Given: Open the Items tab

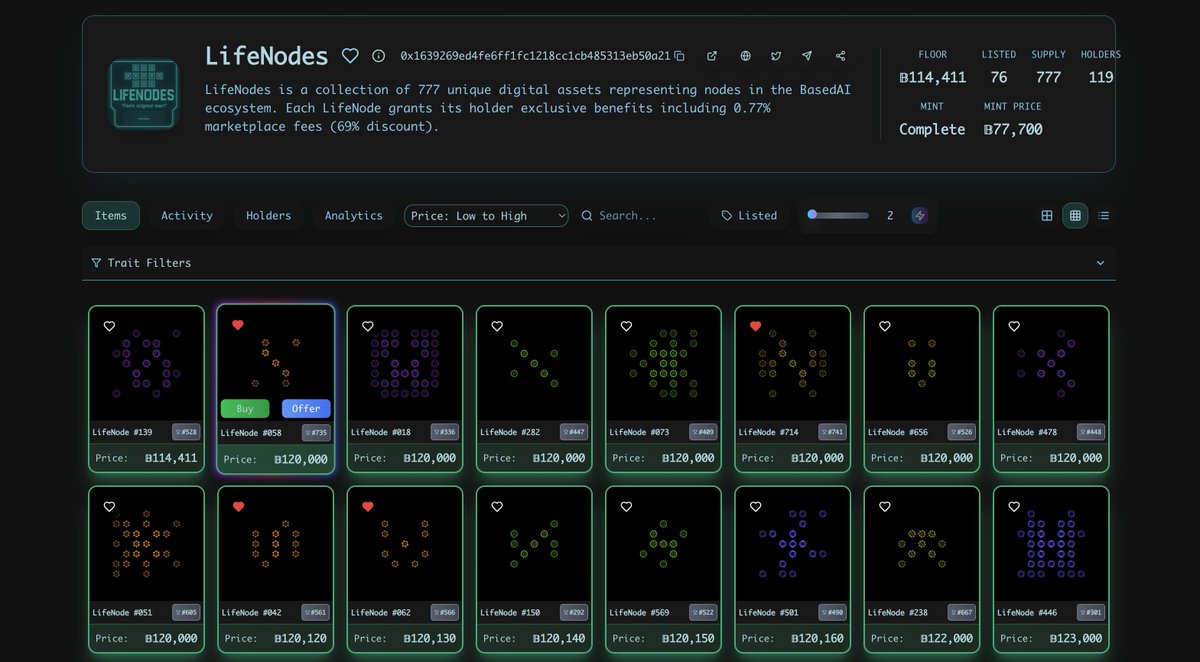Looking at the screenshot, I should pyautogui.click(x=111, y=215).
